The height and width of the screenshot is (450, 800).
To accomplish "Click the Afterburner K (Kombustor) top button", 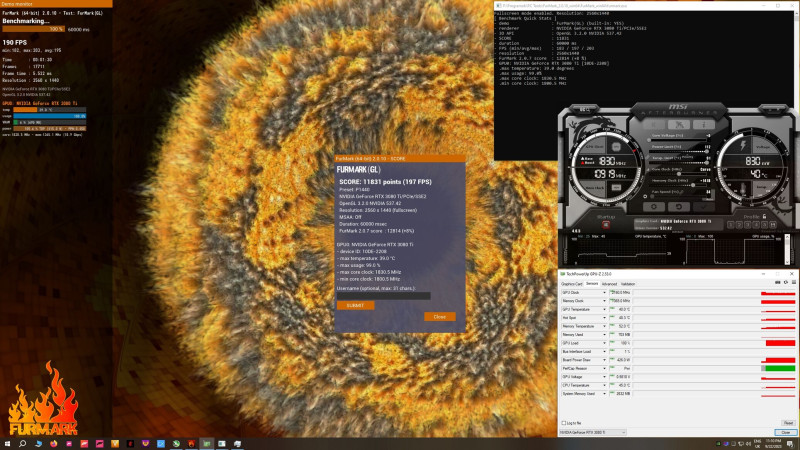I will coord(654,124).
